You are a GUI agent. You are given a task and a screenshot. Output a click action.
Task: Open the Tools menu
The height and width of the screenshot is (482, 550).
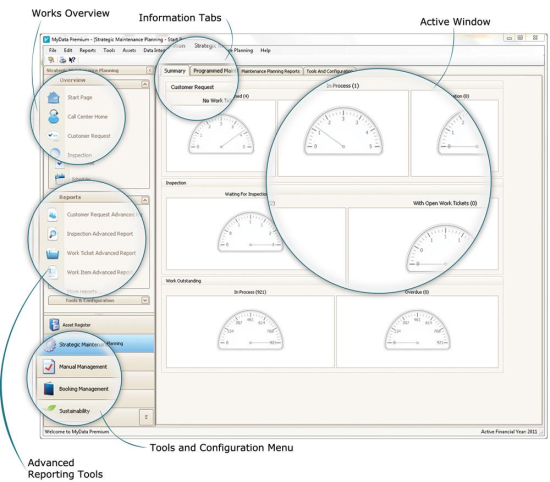[x=109, y=50]
